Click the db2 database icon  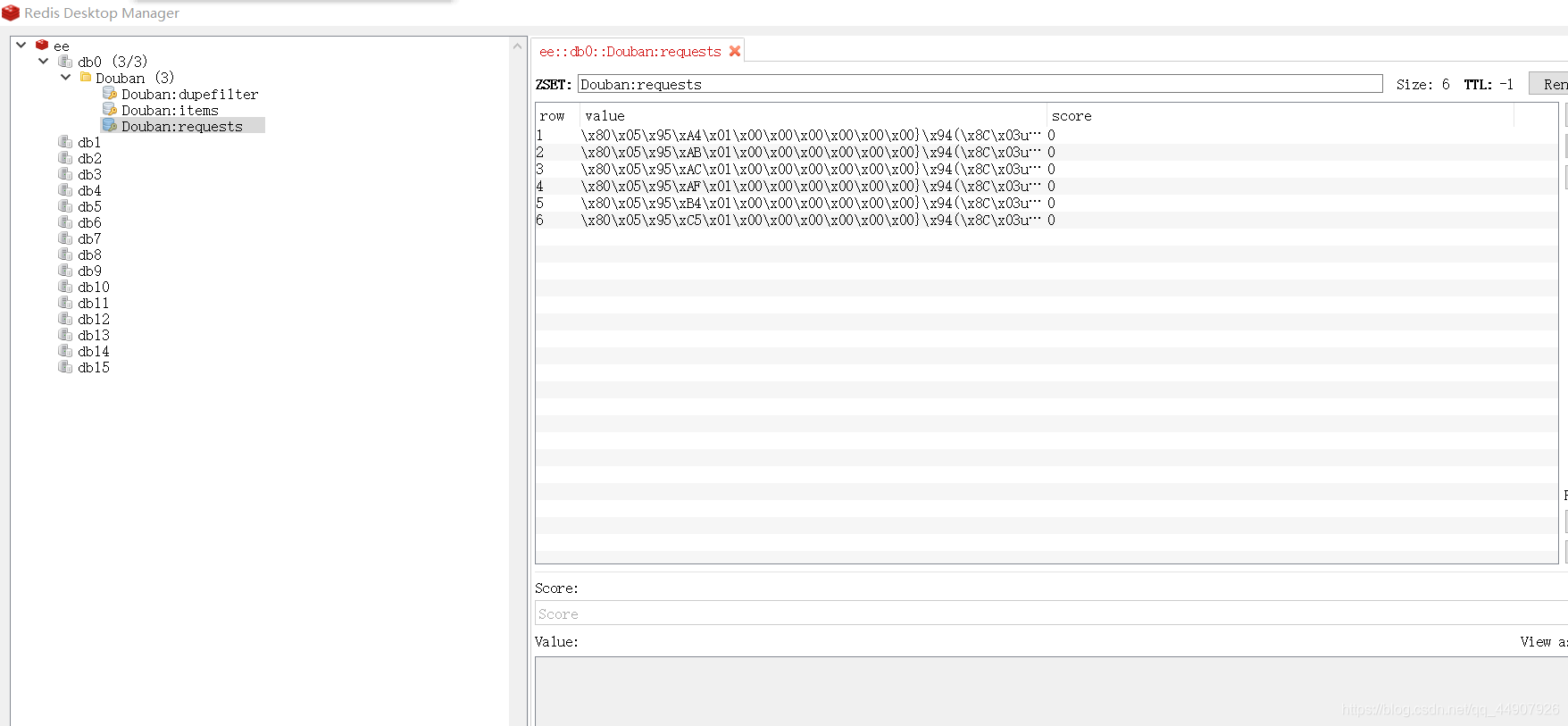click(65, 157)
